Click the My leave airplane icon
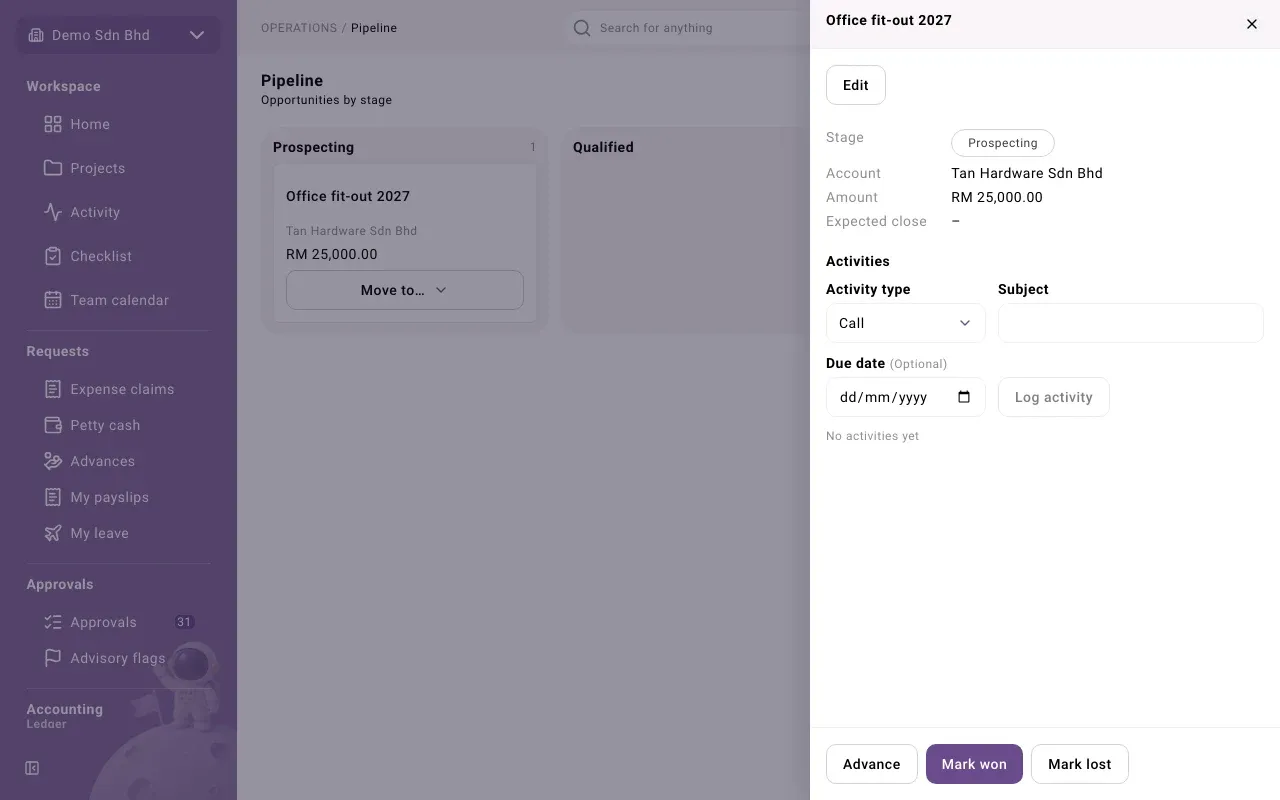The image size is (1280, 800). [x=53, y=533]
